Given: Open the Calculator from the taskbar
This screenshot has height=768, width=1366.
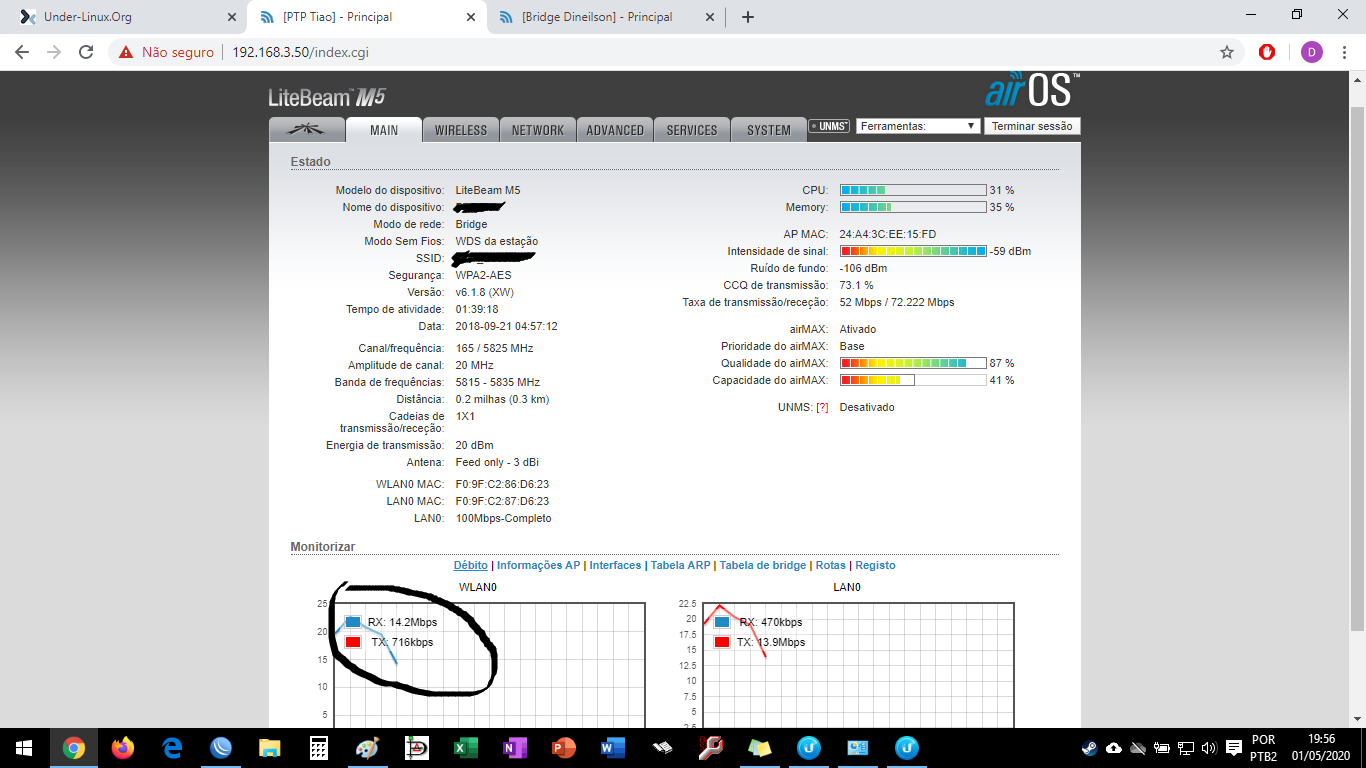Looking at the screenshot, I should tap(319, 748).
